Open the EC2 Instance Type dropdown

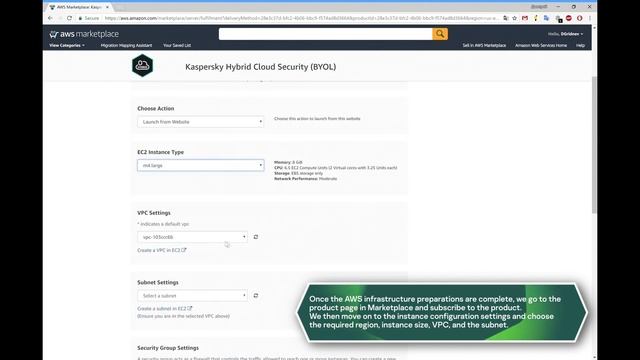coord(200,165)
